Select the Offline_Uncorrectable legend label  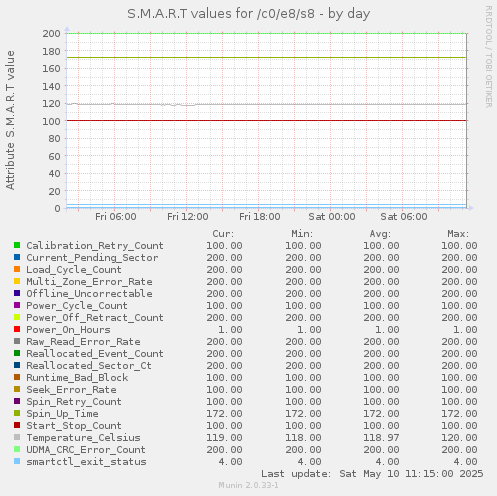(x=89, y=294)
